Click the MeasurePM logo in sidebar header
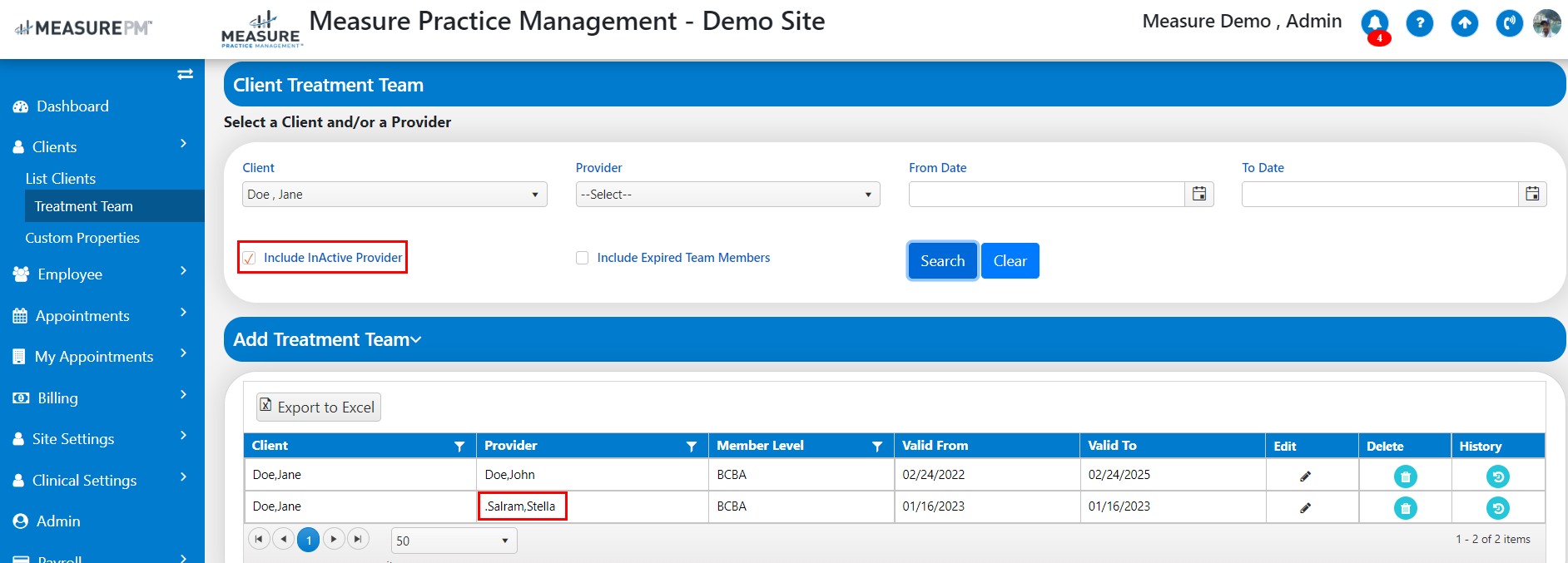This screenshot has height=563, width=1568. [83, 28]
